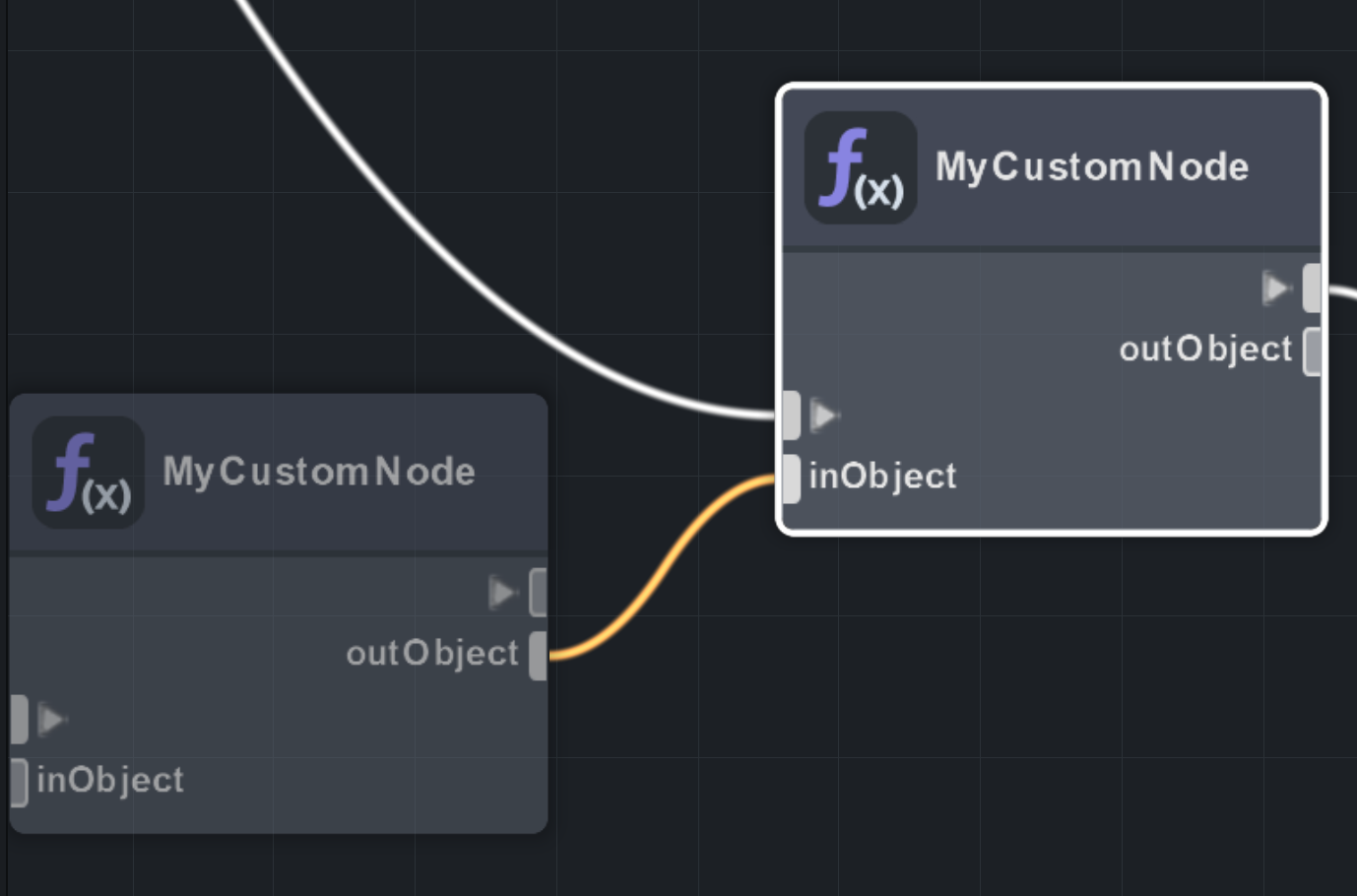This screenshot has height=896, width=1357.
Task: Click the f(x) icon on the white-outlined node
Action: 860,167
